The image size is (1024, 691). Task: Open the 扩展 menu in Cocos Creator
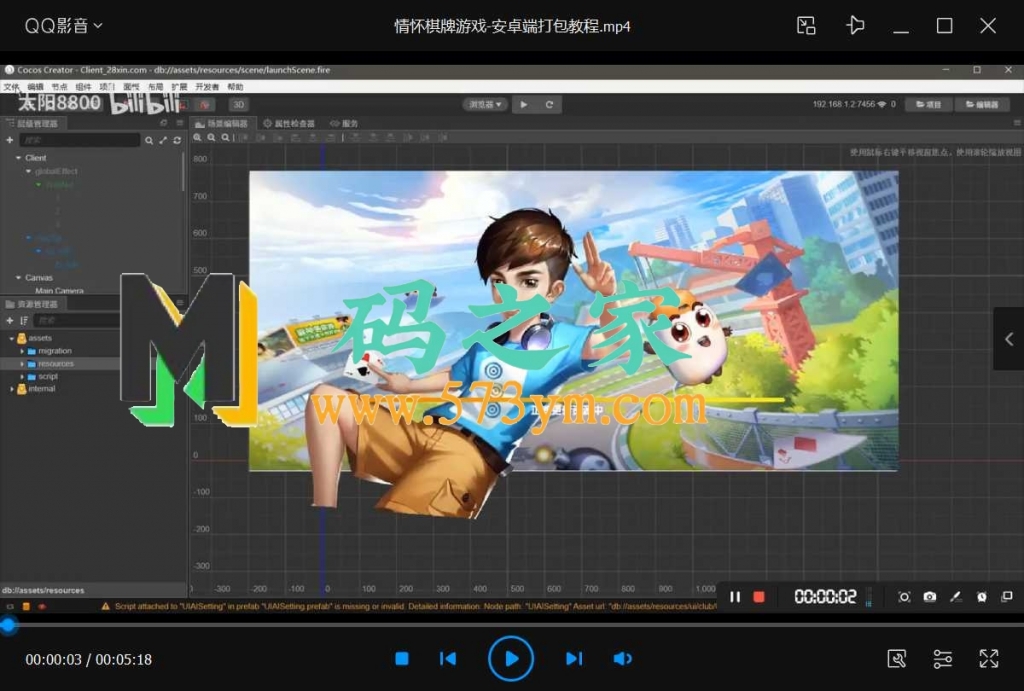click(x=179, y=87)
